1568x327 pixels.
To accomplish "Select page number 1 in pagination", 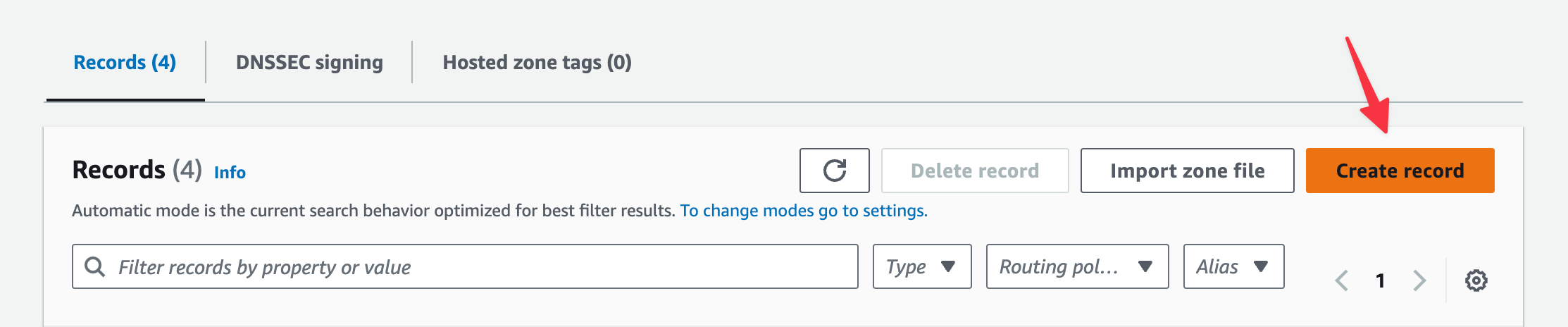I will click(1381, 280).
